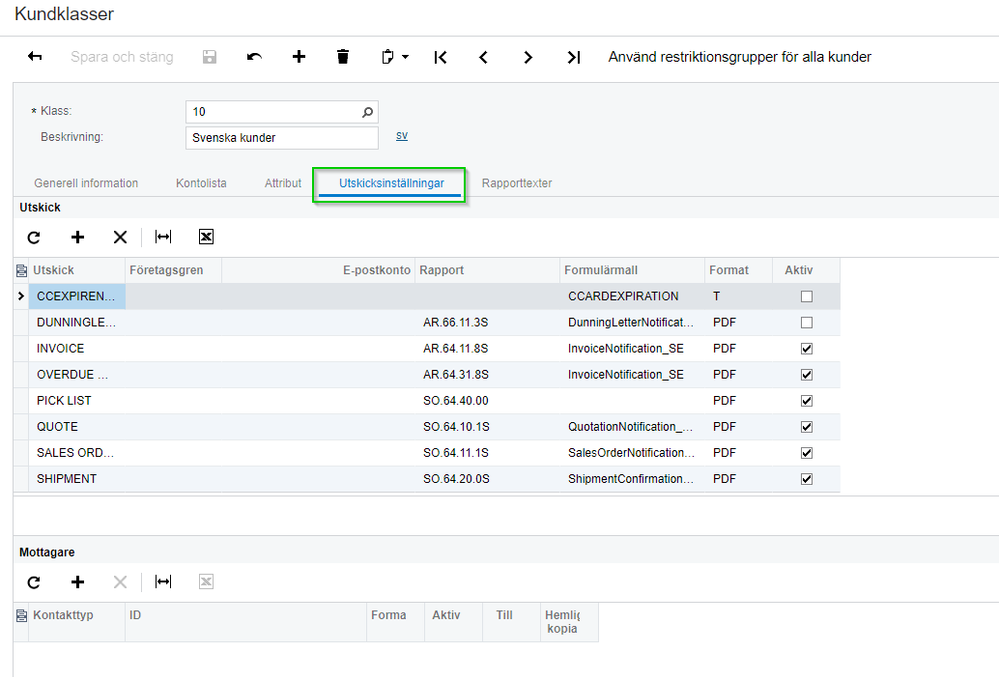The image size is (999, 677).
Task: Refresh the Utskick grid
Action: [34, 238]
